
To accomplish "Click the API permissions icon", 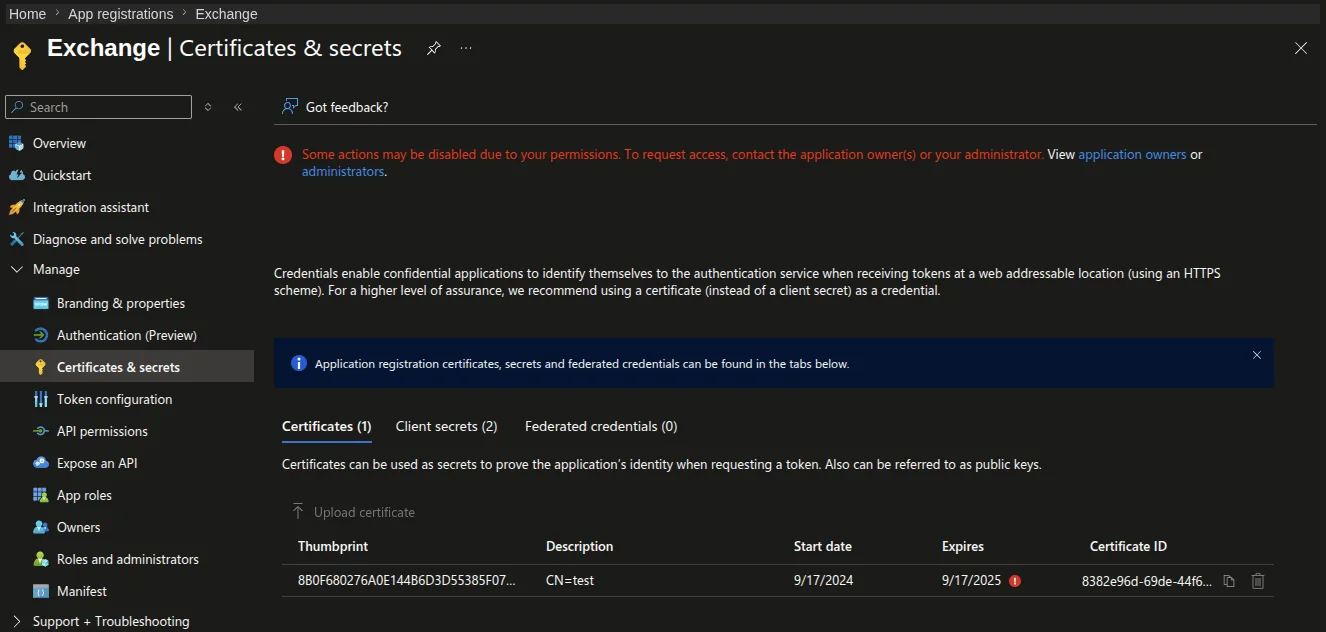I will [41, 431].
